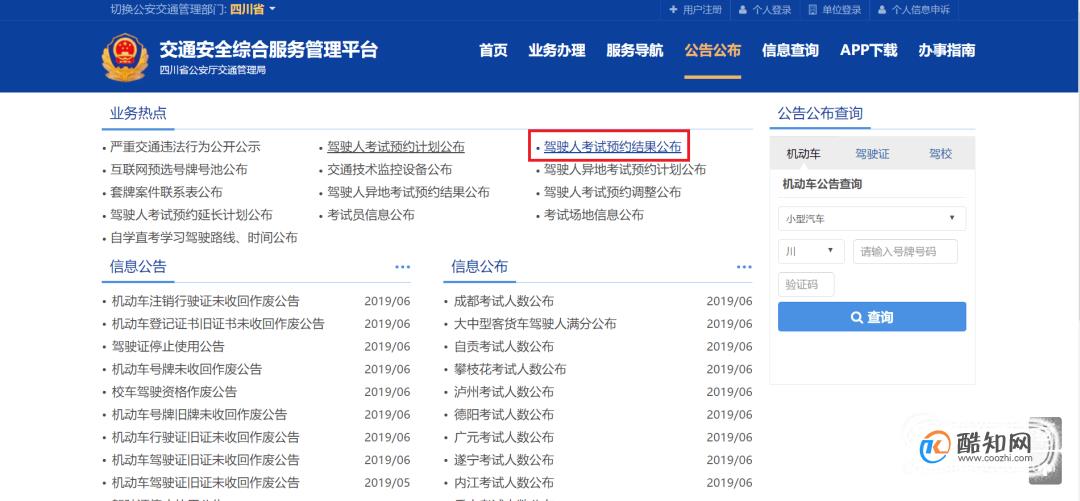Open the 用户注册 link with plus icon
The height and width of the screenshot is (501, 1080).
695,10
